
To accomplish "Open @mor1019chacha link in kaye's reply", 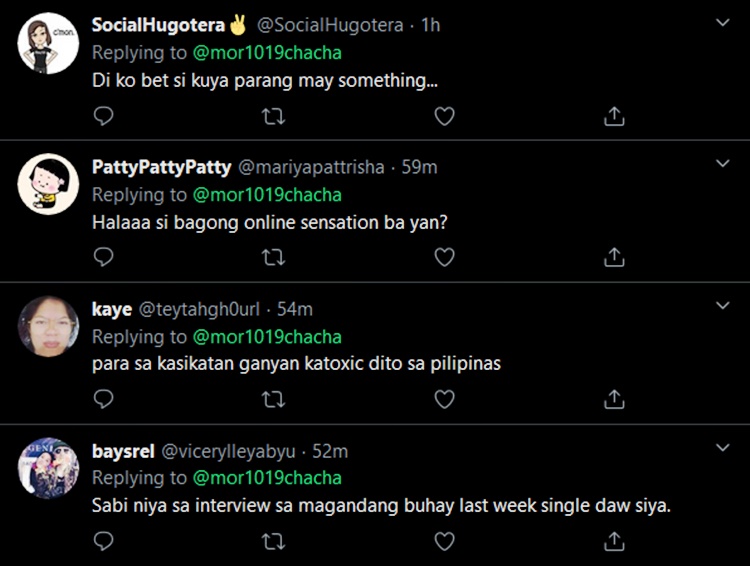I will pos(267,337).
